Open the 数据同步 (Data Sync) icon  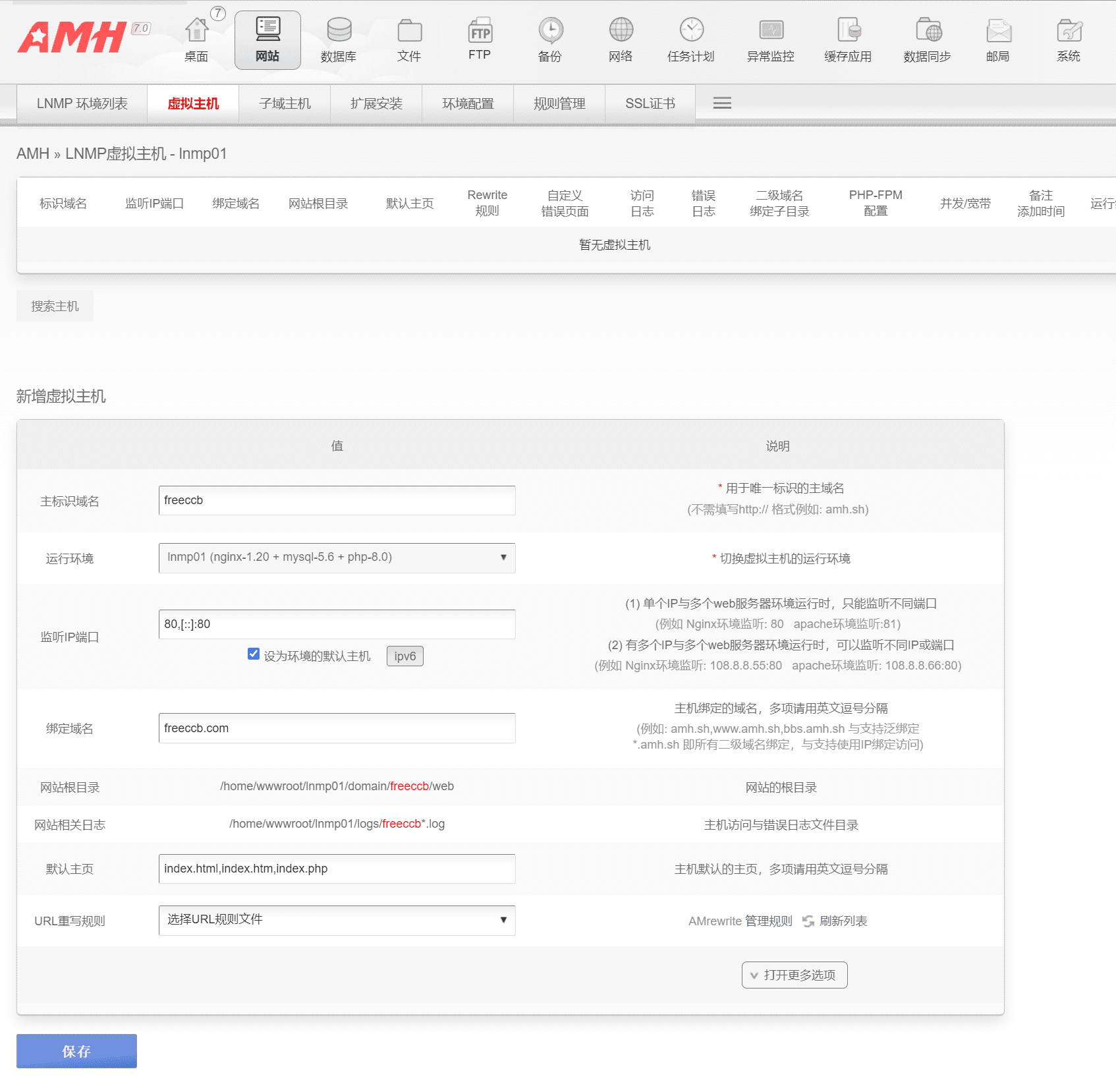click(928, 38)
